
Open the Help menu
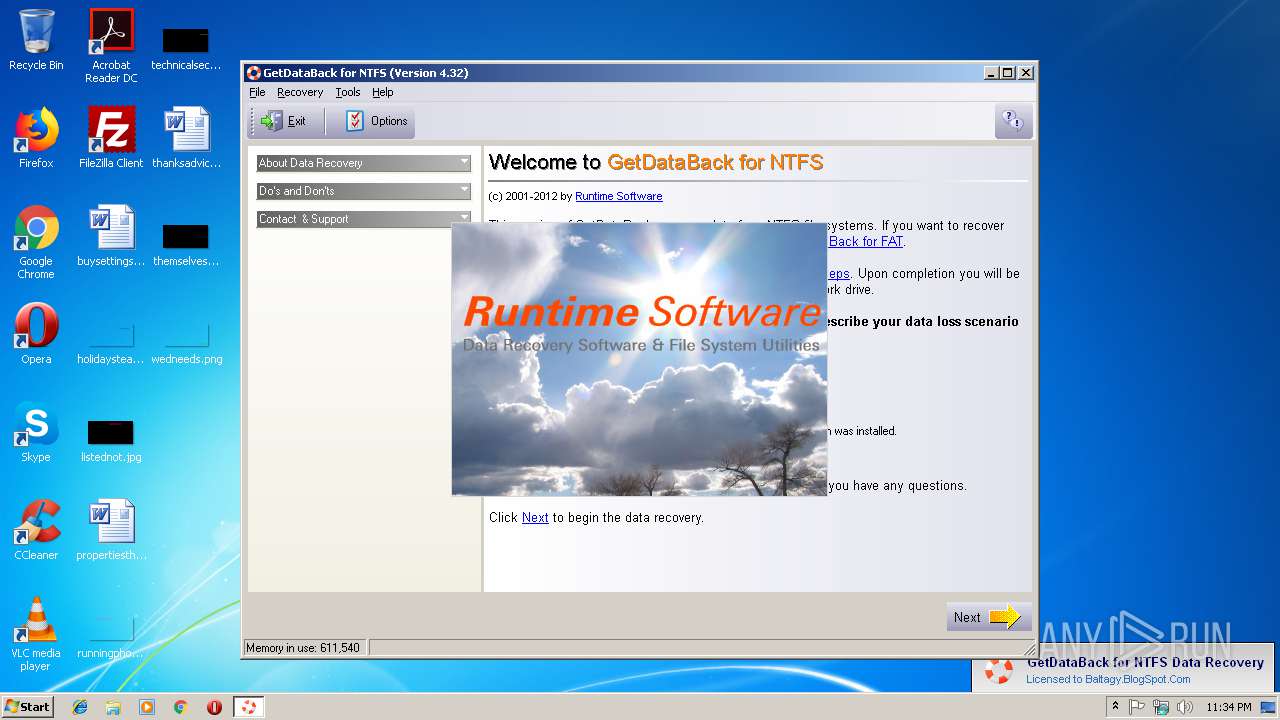point(383,92)
